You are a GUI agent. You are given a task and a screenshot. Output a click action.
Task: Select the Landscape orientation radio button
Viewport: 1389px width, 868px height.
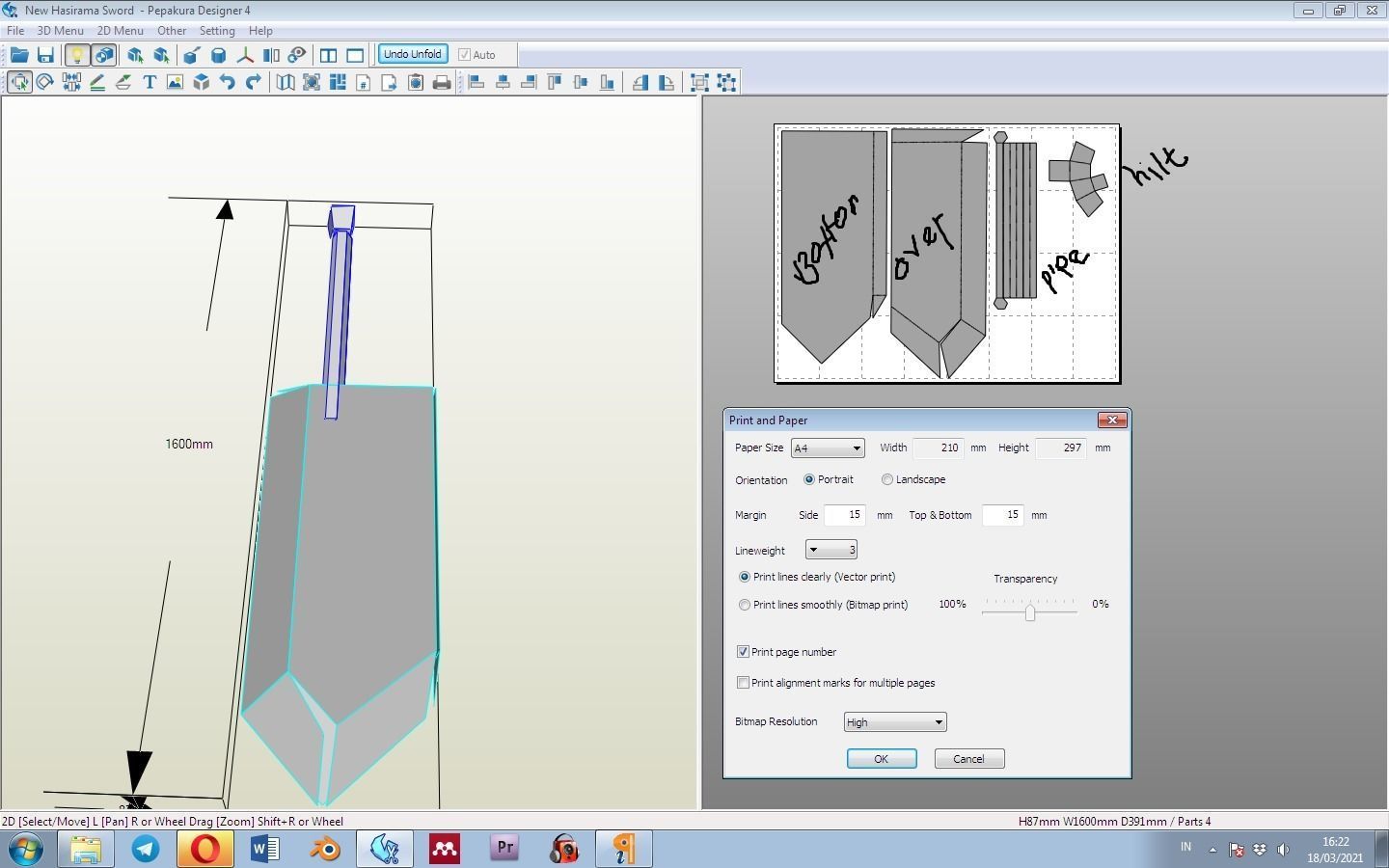[887, 479]
